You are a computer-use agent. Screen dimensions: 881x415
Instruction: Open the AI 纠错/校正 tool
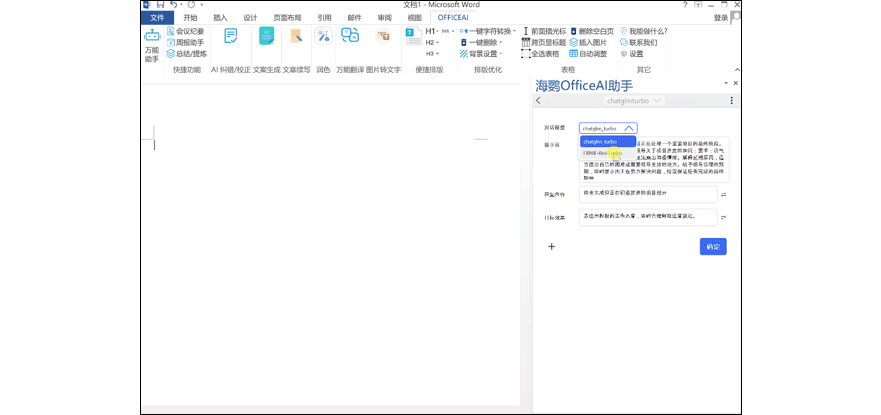[x=231, y=37]
